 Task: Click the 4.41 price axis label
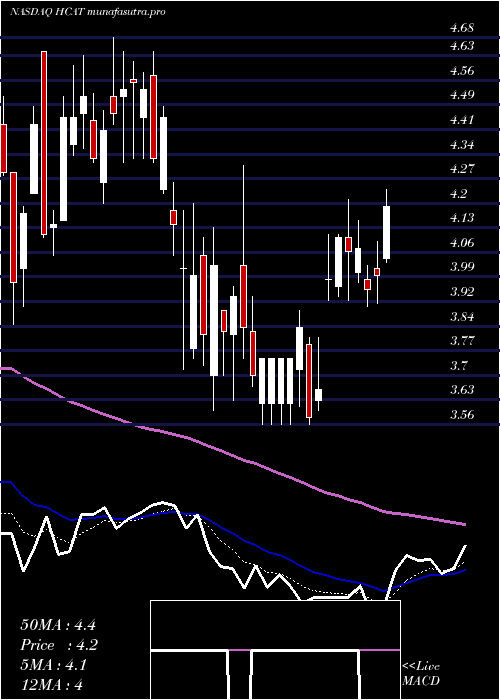click(461, 120)
